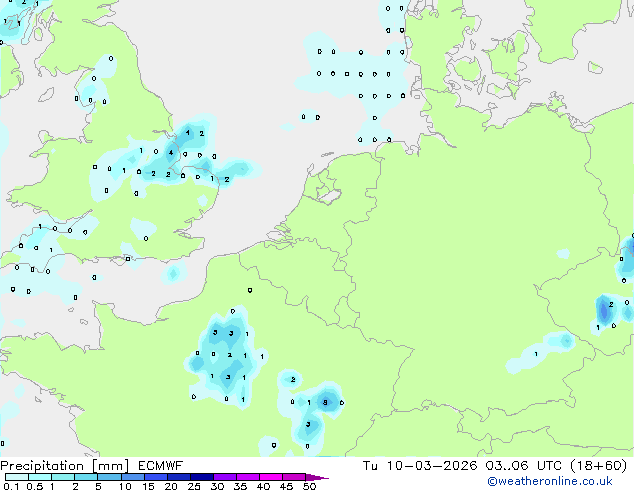The image size is (634, 490).
Task: Click the date 'Tu 10-03-2026'
Action: 420,466
